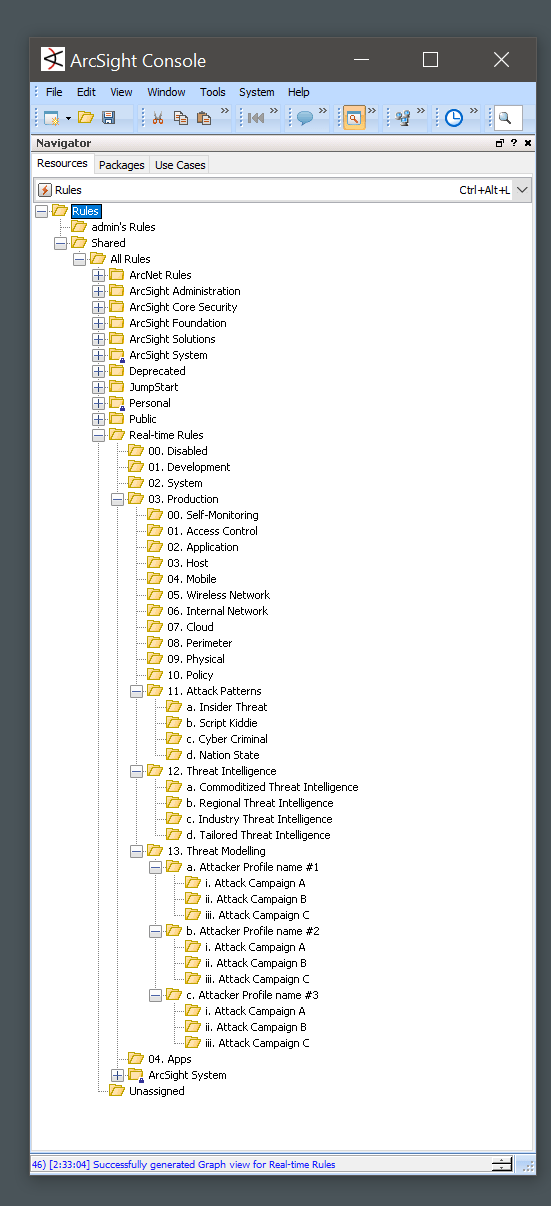
Task: Toggle the highlighted search view toolbar icon
Action: (x=353, y=118)
